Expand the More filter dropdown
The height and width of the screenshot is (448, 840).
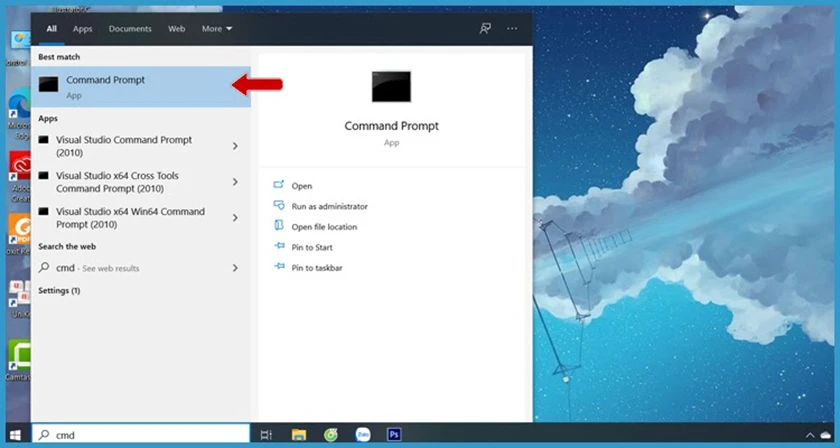[x=217, y=29]
